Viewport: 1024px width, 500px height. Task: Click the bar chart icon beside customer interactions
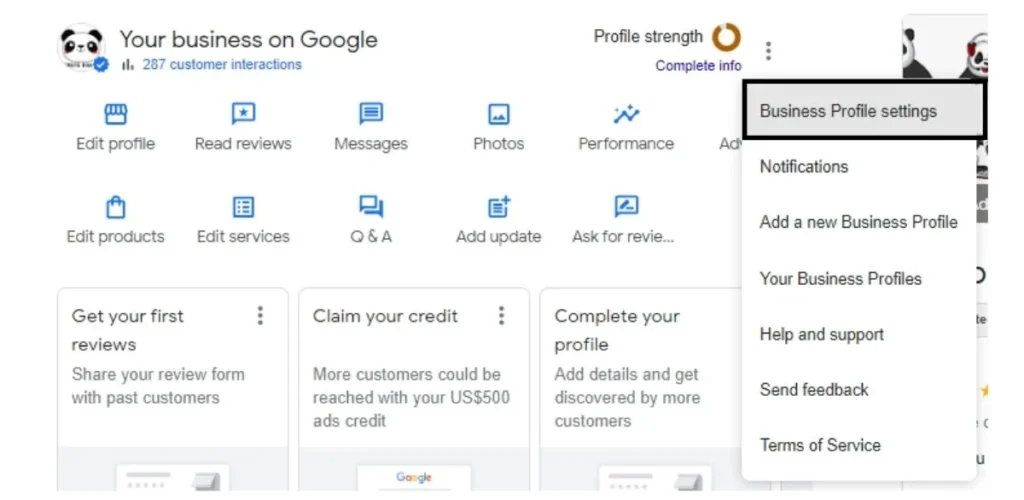coord(128,65)
